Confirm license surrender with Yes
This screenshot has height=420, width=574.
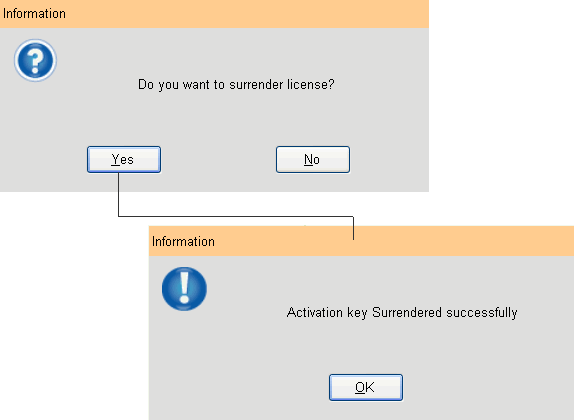point(124,159)
